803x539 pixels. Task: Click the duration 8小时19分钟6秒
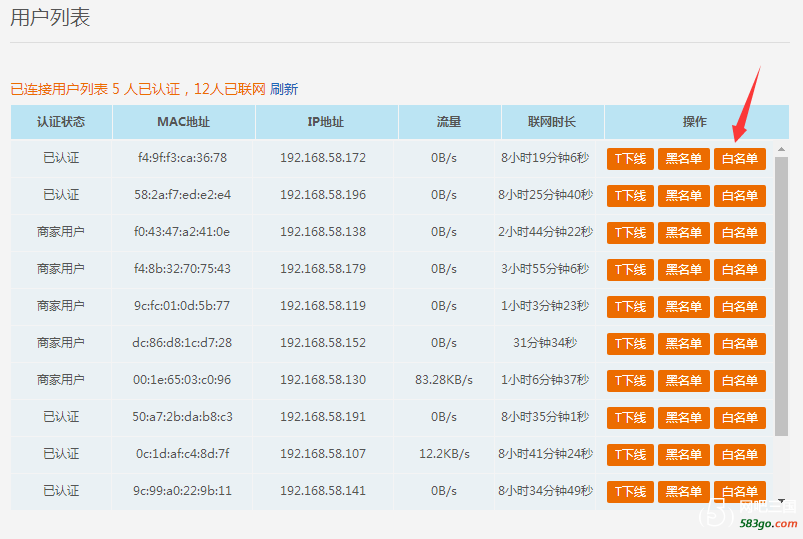pyautogui.click(x=545, y=158)
